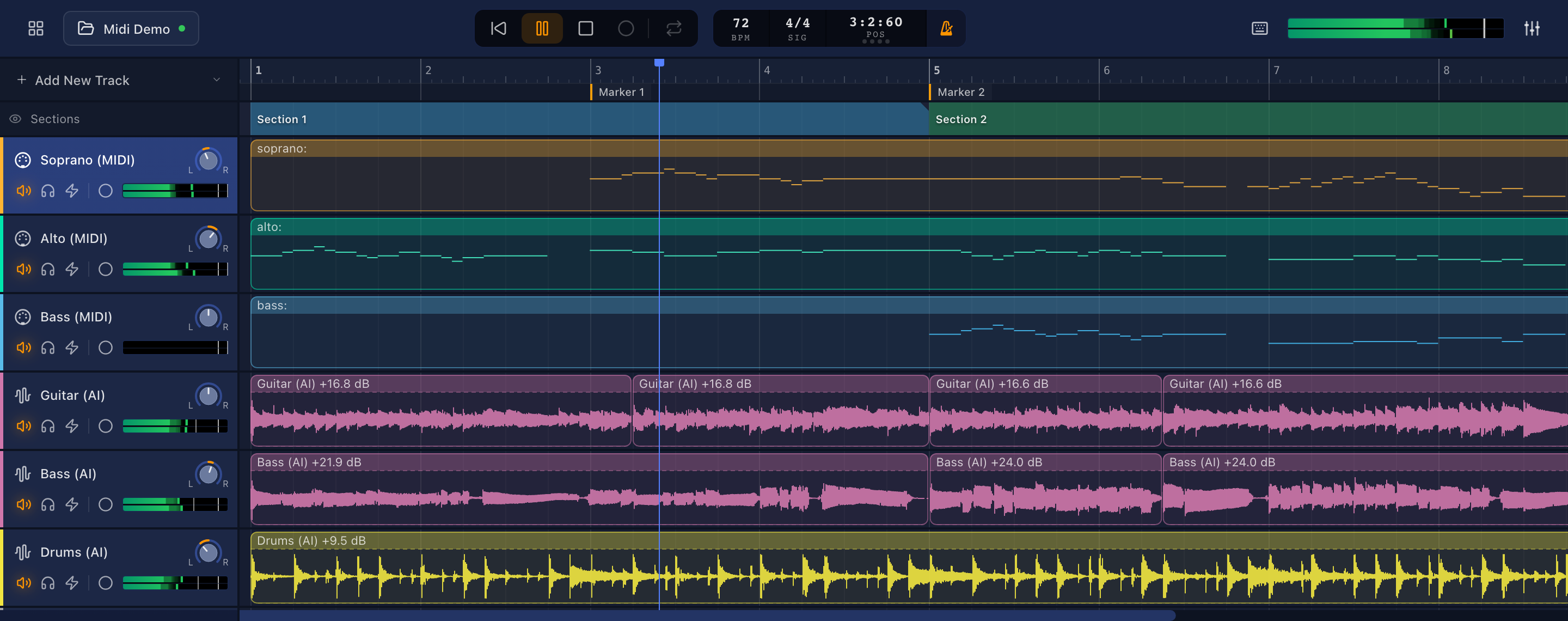Click the Soprano (MIDI) pan knob
The image size is (1568, 621).
(208, 160)
